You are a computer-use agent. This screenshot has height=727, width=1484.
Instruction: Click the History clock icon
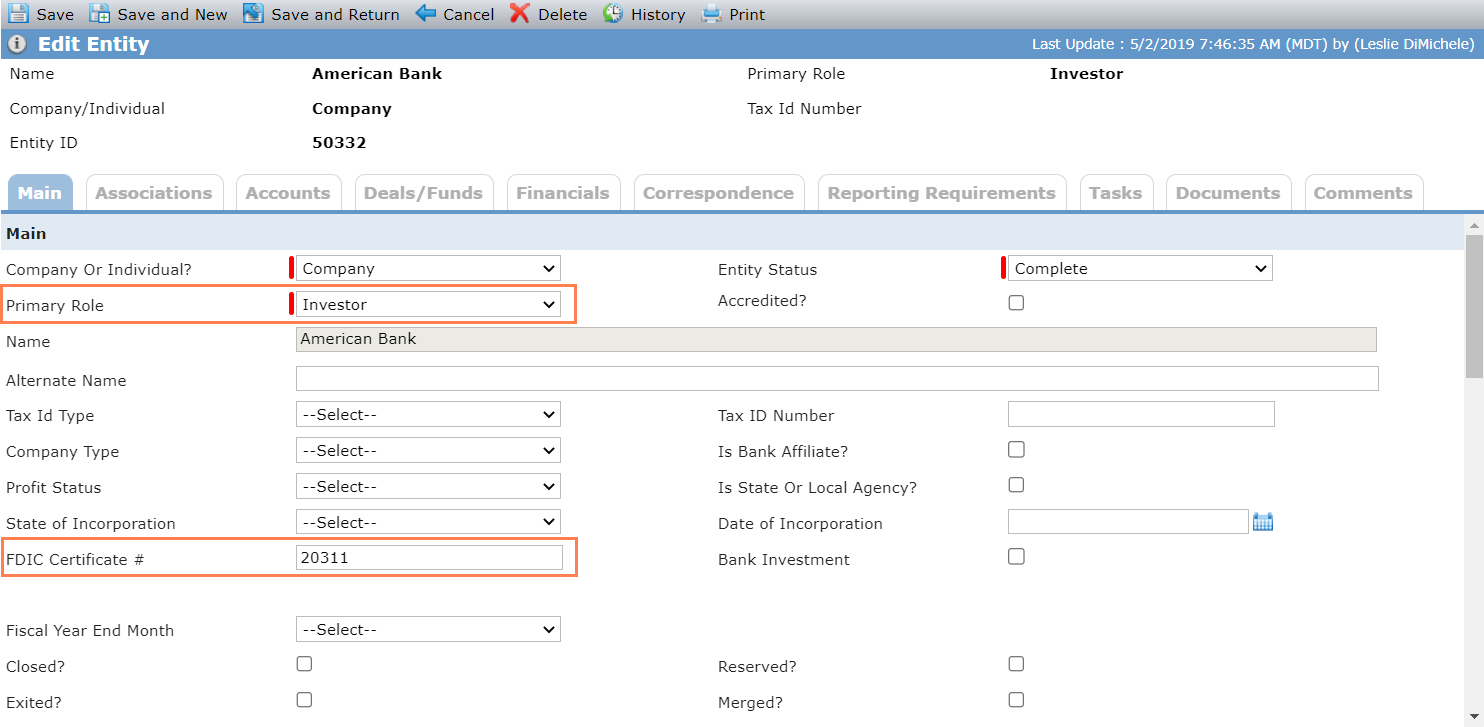tap(613, 13)
